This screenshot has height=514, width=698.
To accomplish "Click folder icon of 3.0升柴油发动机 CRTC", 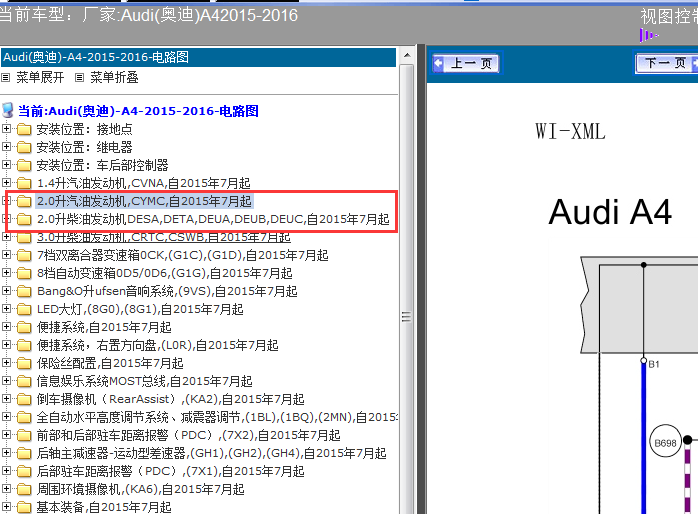I will pos(24,238).
